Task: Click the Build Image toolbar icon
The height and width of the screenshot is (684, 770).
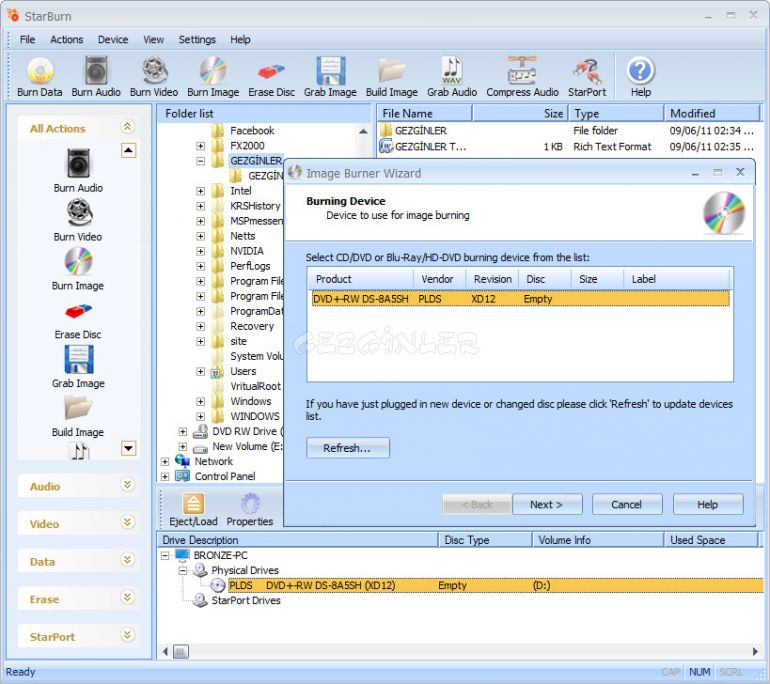Action: pos(391,71)
